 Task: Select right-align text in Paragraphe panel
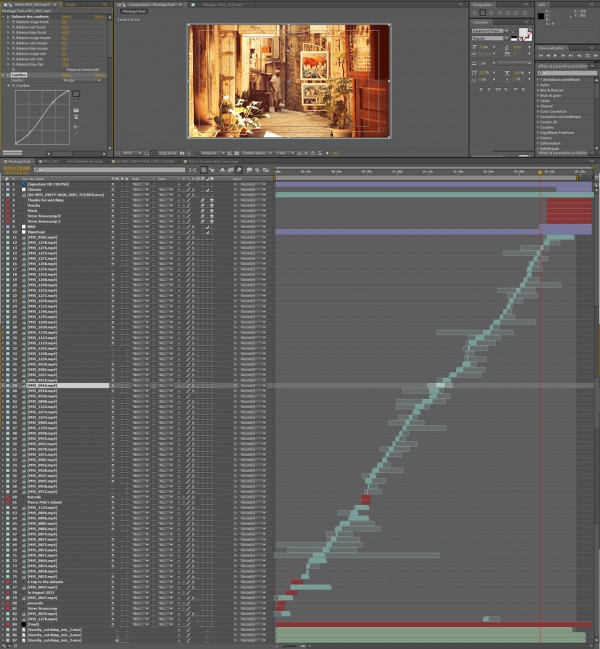coord(491,13)
